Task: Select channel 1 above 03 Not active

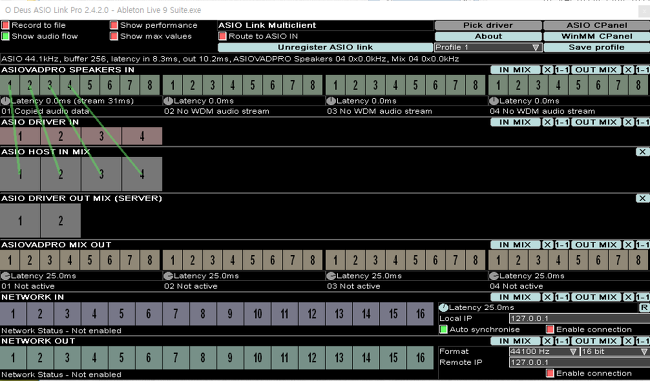Action: pyautogui.click(x=335, y=260)
